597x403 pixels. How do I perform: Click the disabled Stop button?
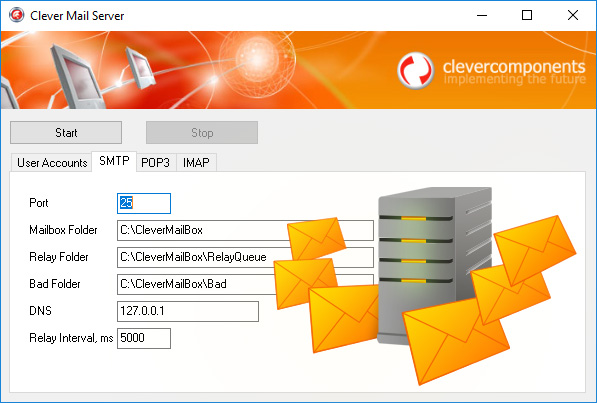[x=202, y=133]
